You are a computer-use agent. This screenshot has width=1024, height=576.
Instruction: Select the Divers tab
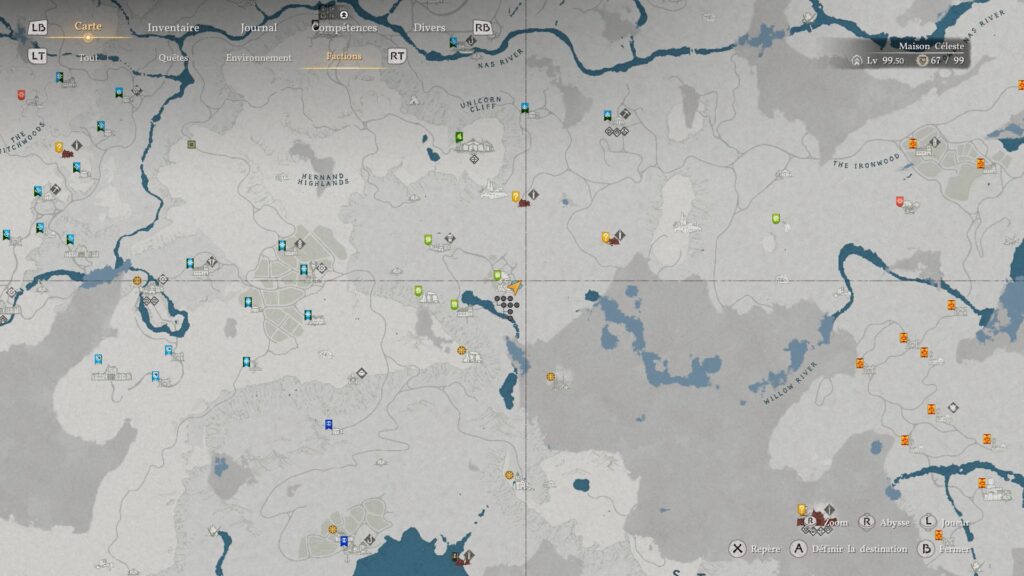click(429, 28)
